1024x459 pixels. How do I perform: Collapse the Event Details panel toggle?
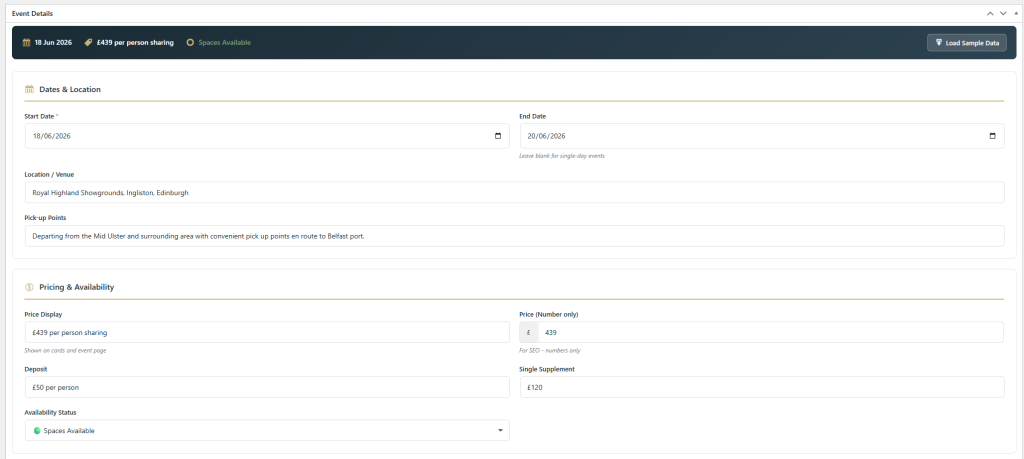pos(1016,14)
